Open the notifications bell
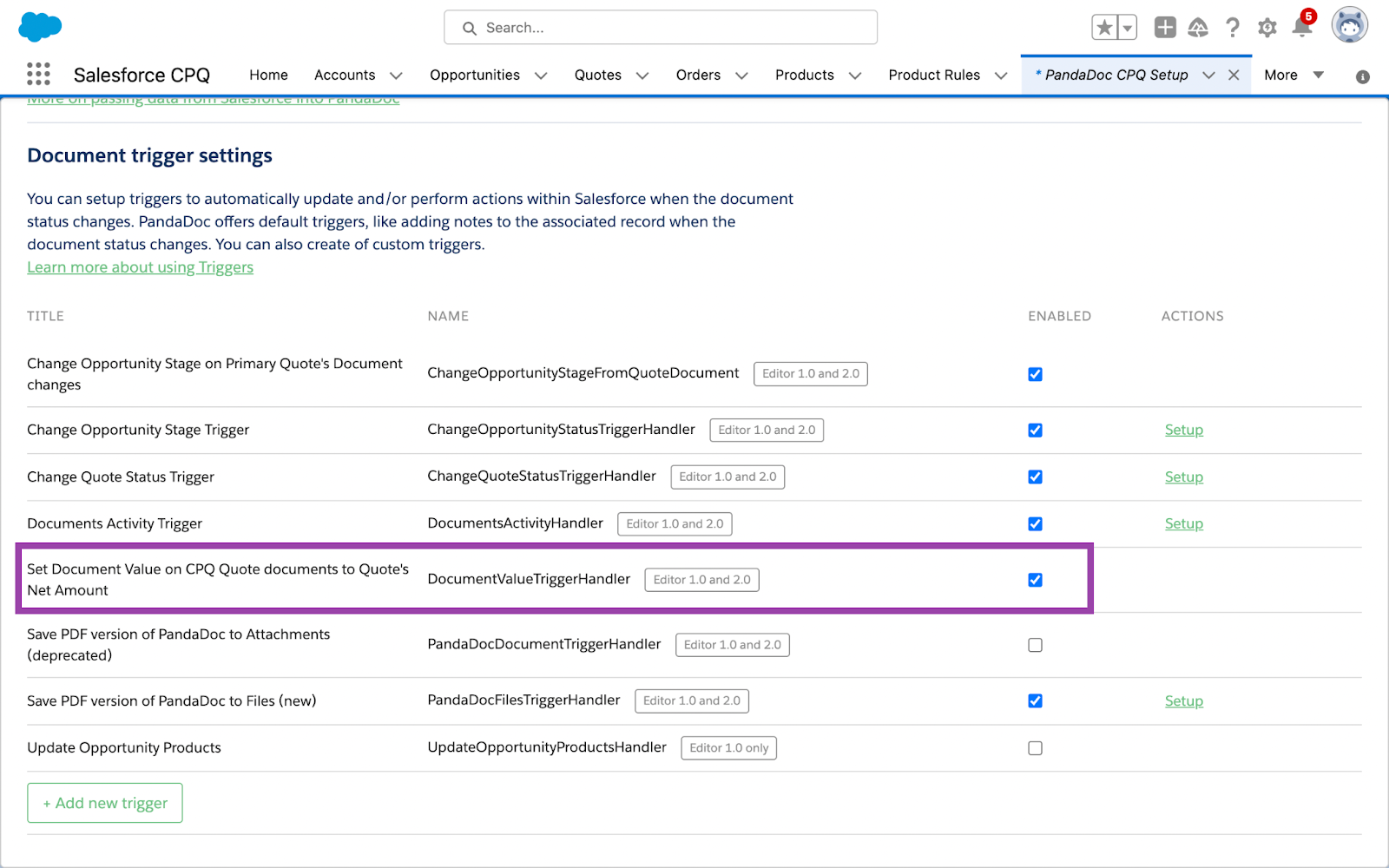Image resolution: width=1389 pixels, height=868 pixels. click(x=1301, y=28)
